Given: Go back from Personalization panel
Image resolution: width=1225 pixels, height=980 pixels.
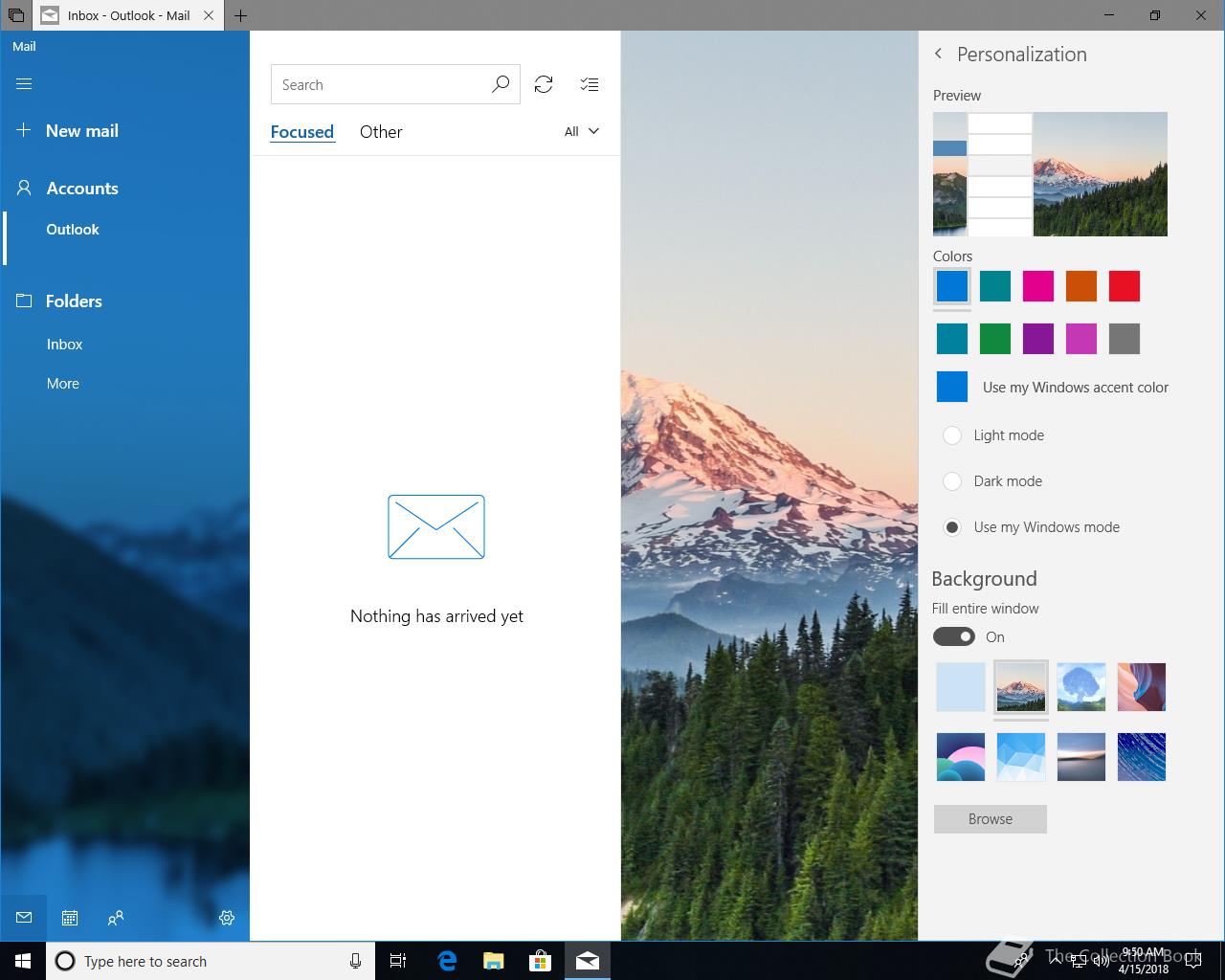Looking at the screenshot, I should (938, 54).
